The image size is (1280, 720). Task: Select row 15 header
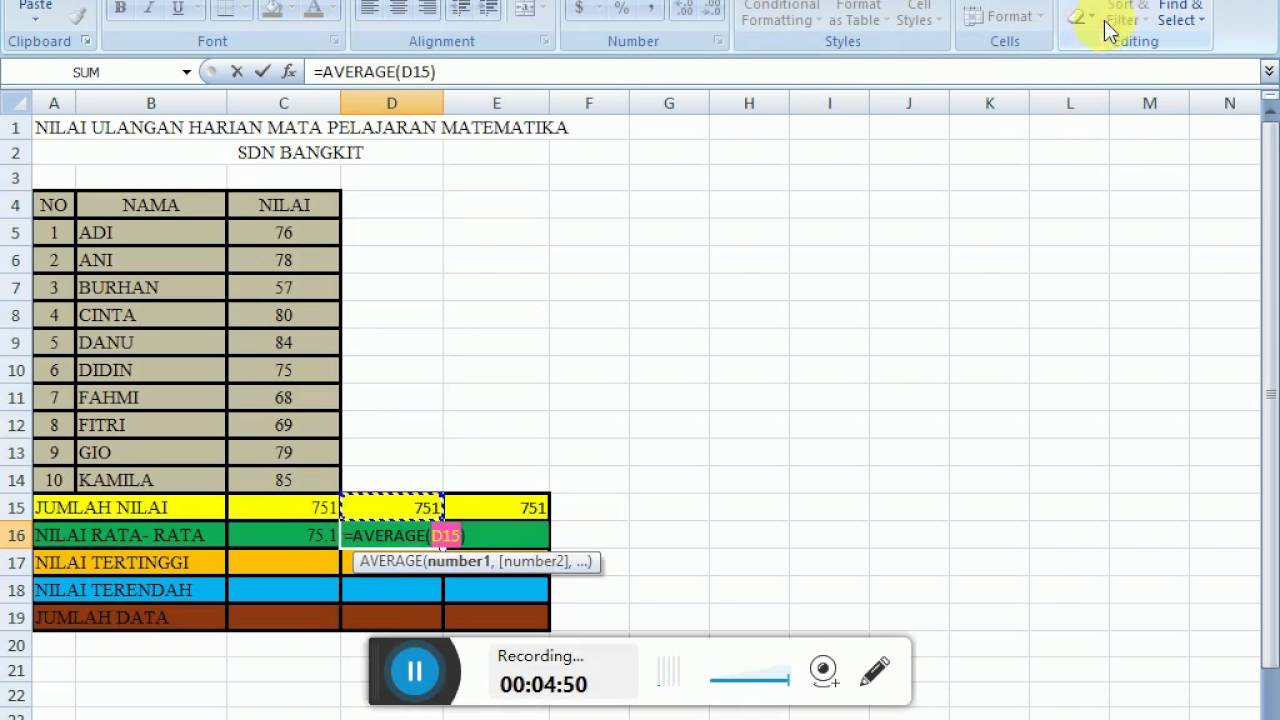click(x=15, y=508)
